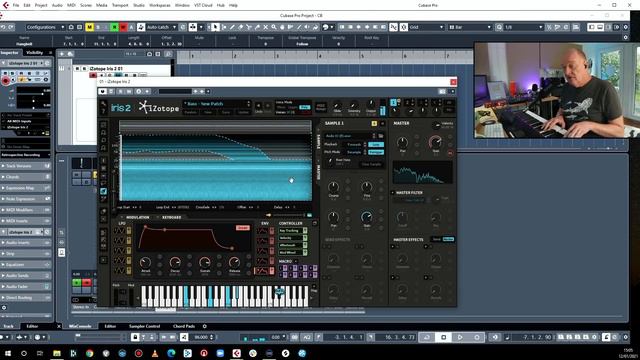Select MODULATION tab in Iris 2
This screenshot has height=360, width=640.
coord(138,217)
